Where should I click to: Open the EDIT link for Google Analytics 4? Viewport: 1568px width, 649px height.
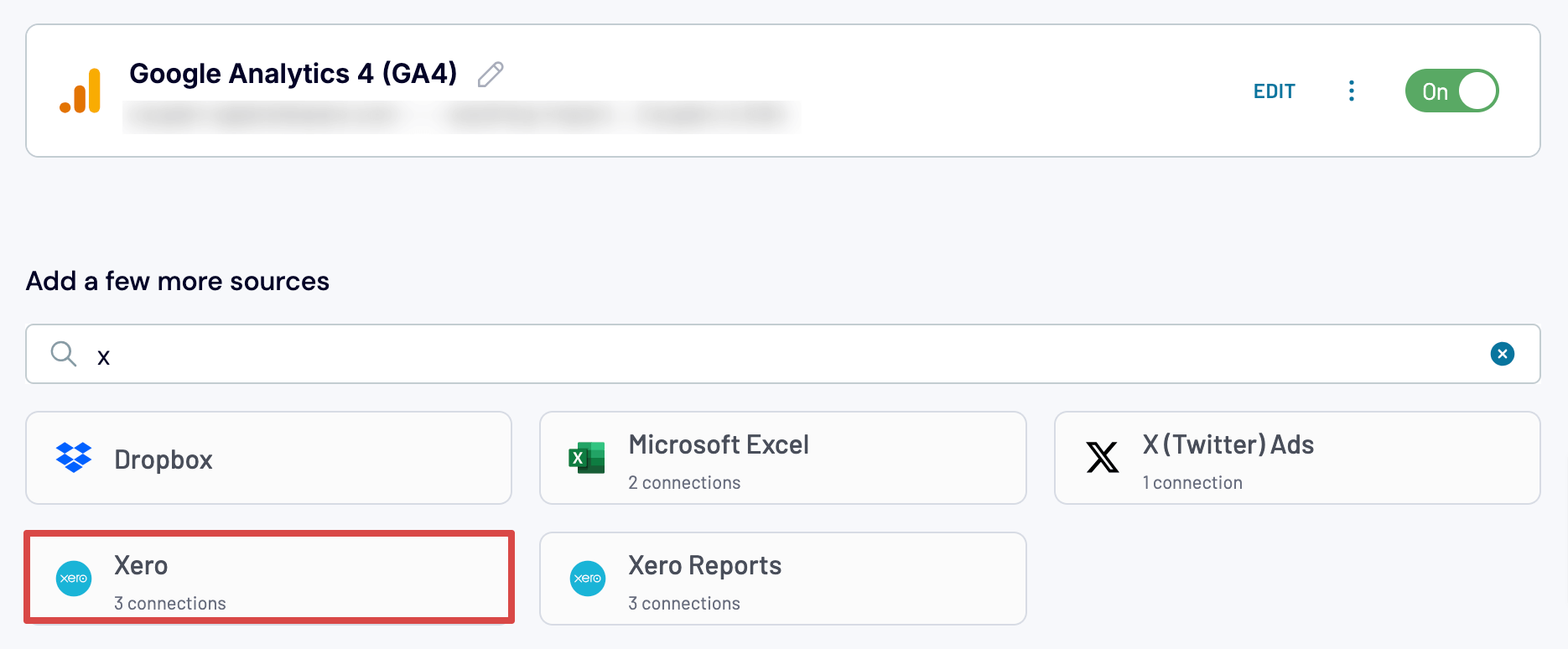click(x=1274, y=91)
